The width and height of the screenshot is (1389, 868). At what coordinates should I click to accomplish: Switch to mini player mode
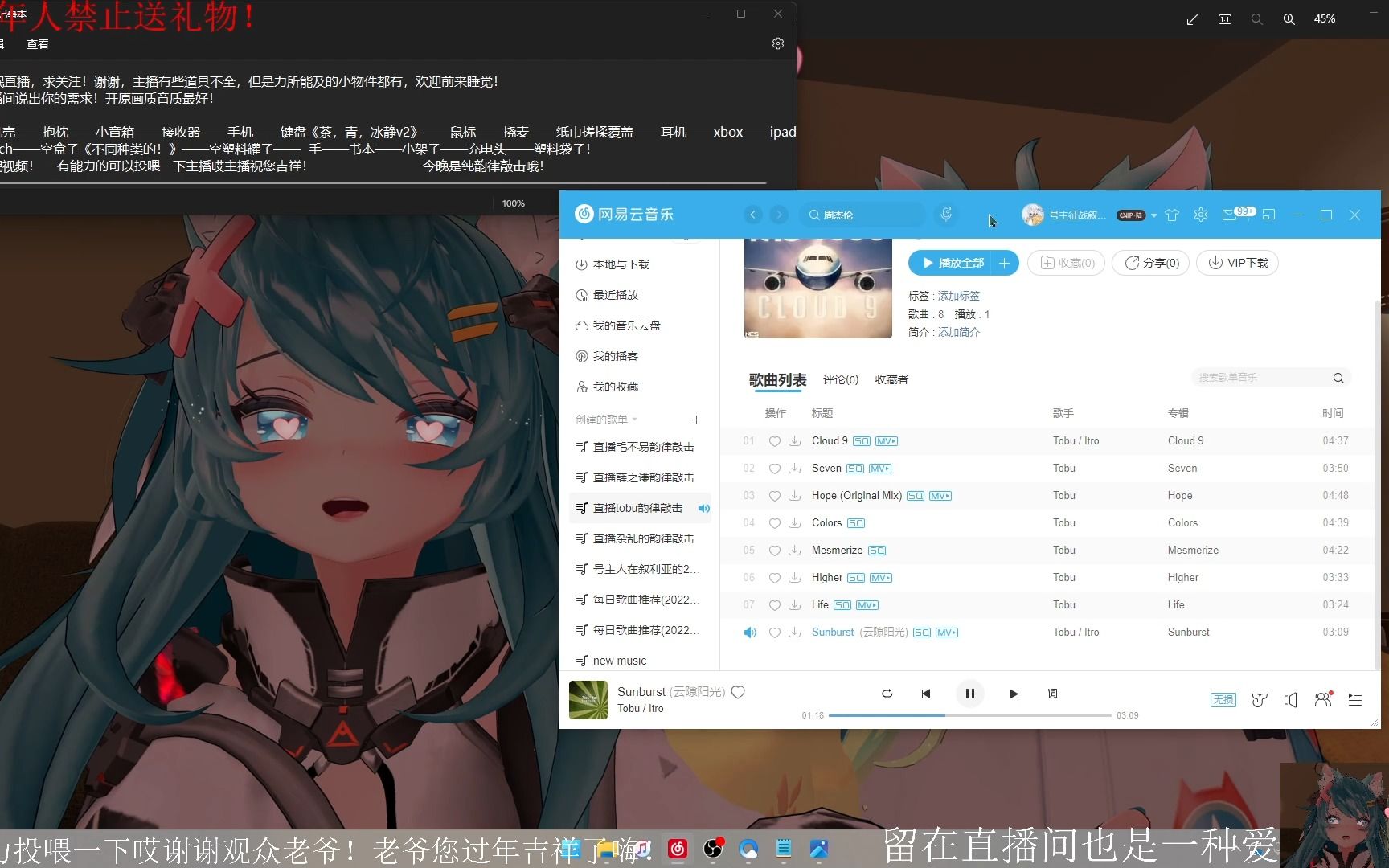click(x=1269, y=215)
